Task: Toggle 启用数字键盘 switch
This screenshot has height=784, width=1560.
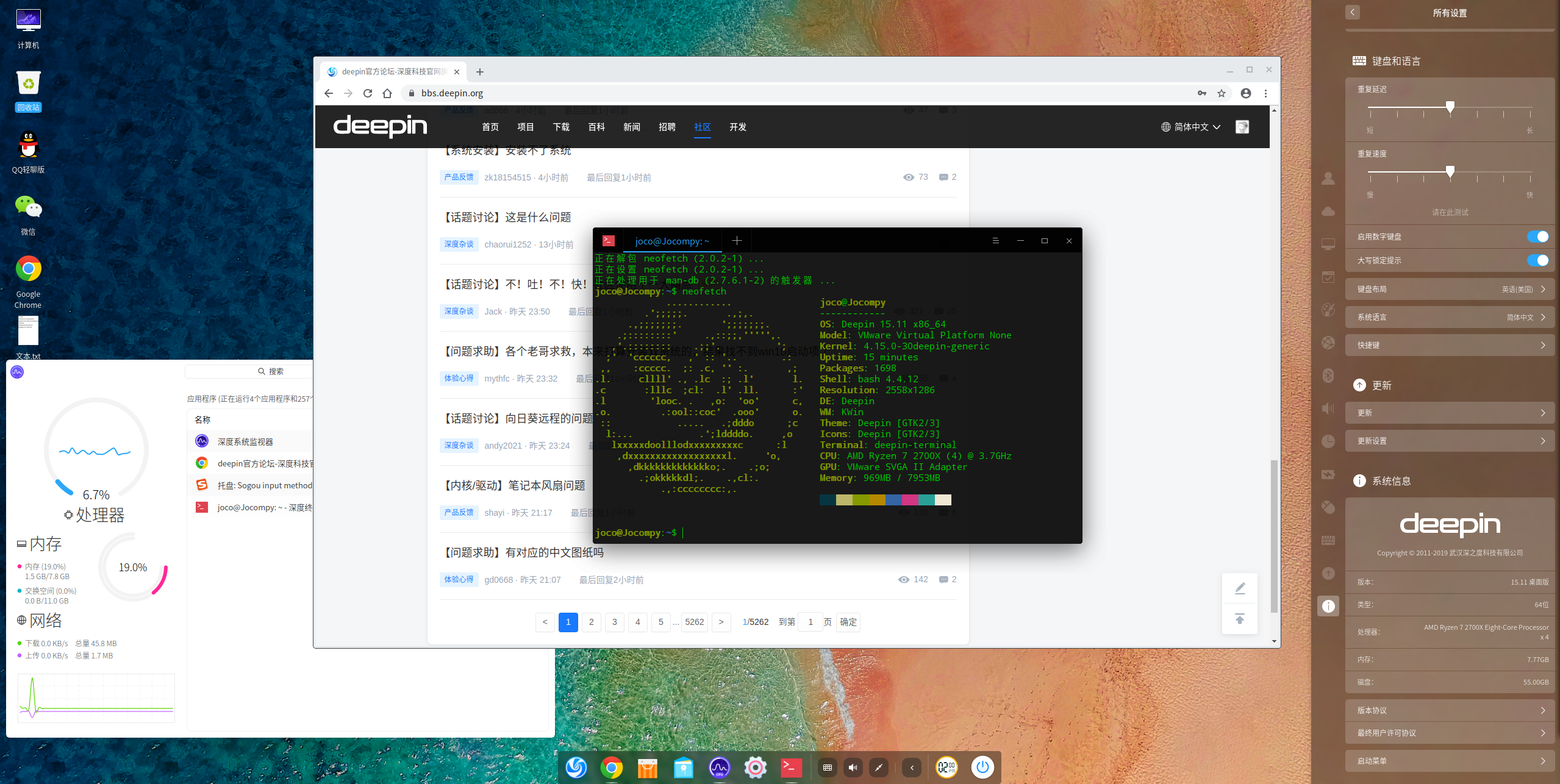Action: (x=1537, y=237)
